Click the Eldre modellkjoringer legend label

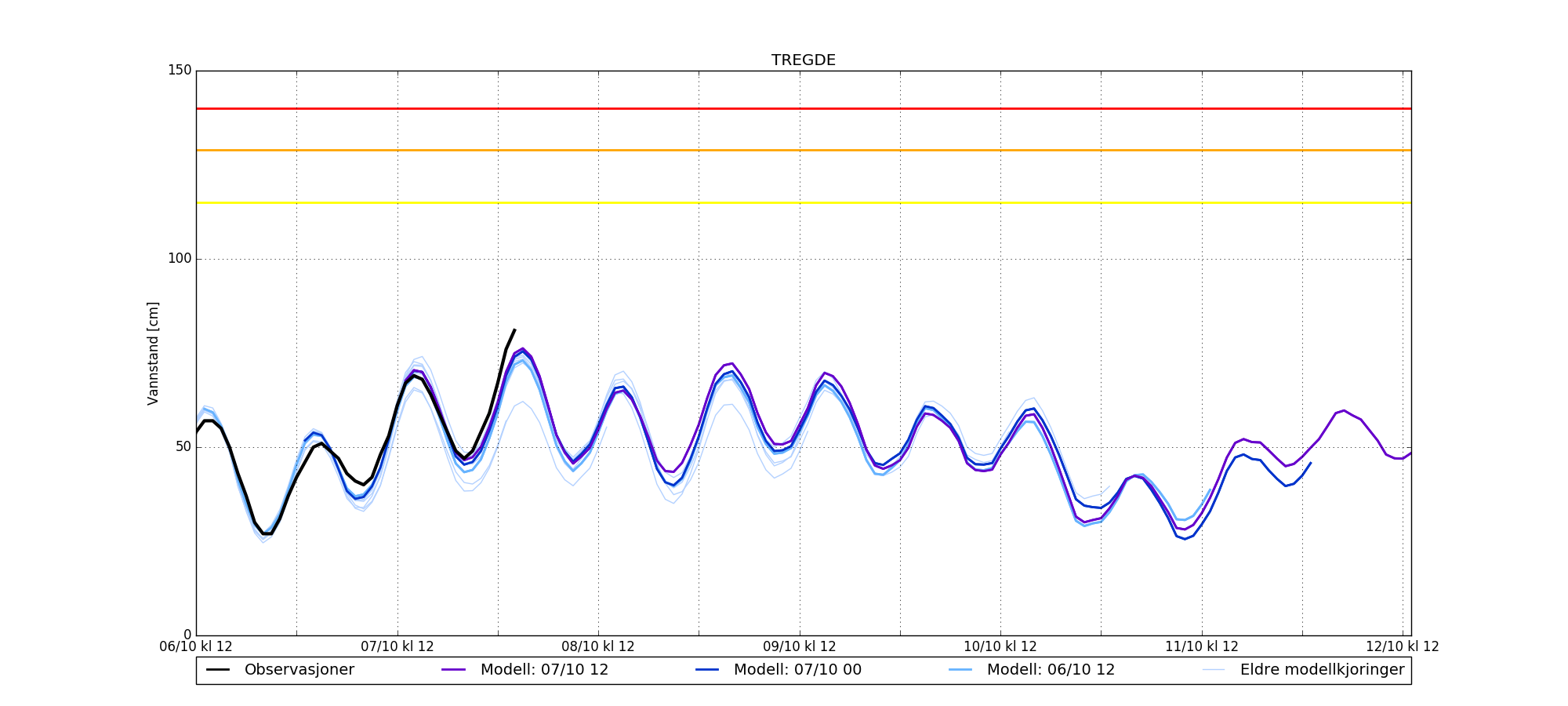(1322, 670)
